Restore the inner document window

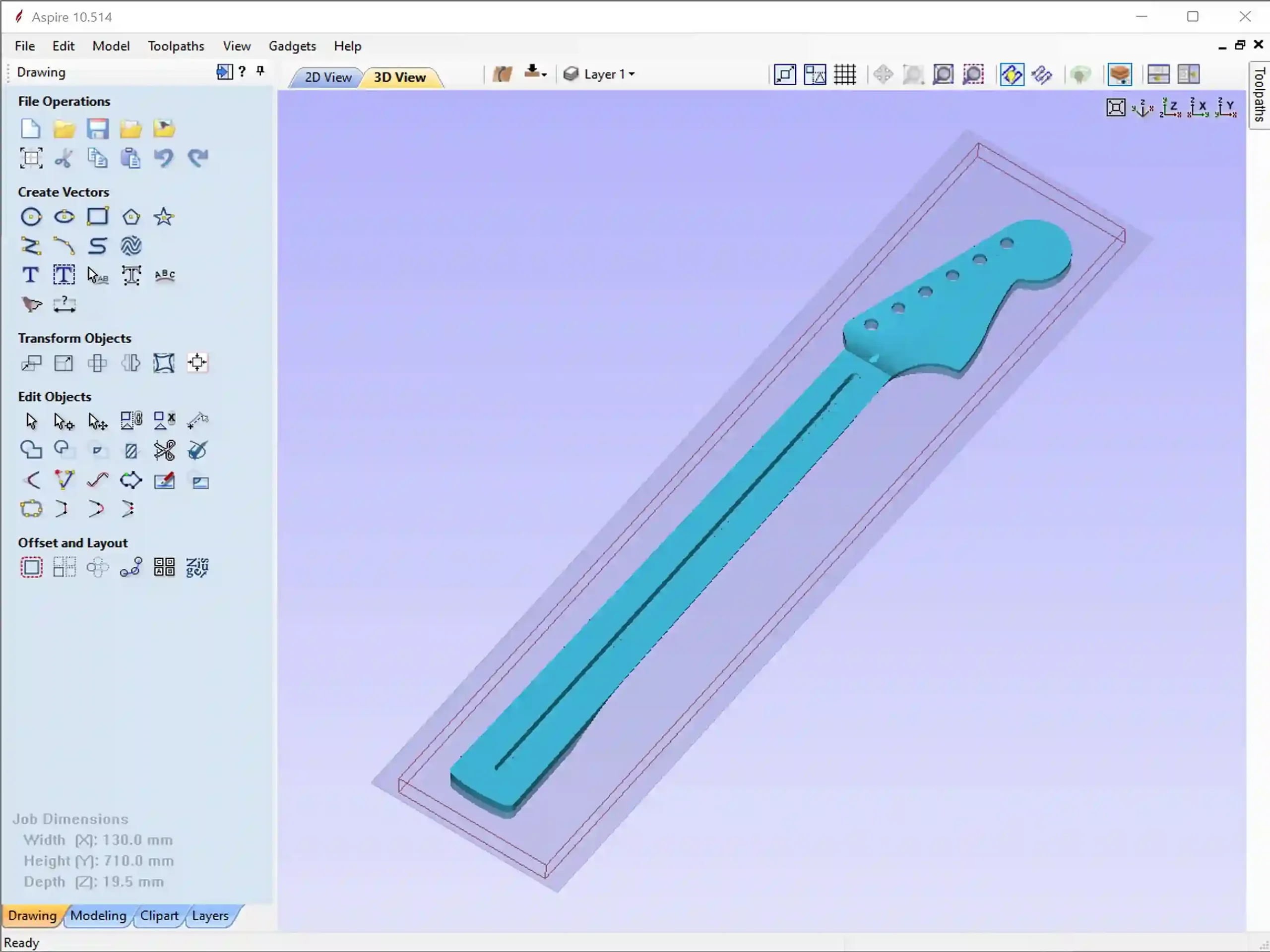coord(1240,45)
